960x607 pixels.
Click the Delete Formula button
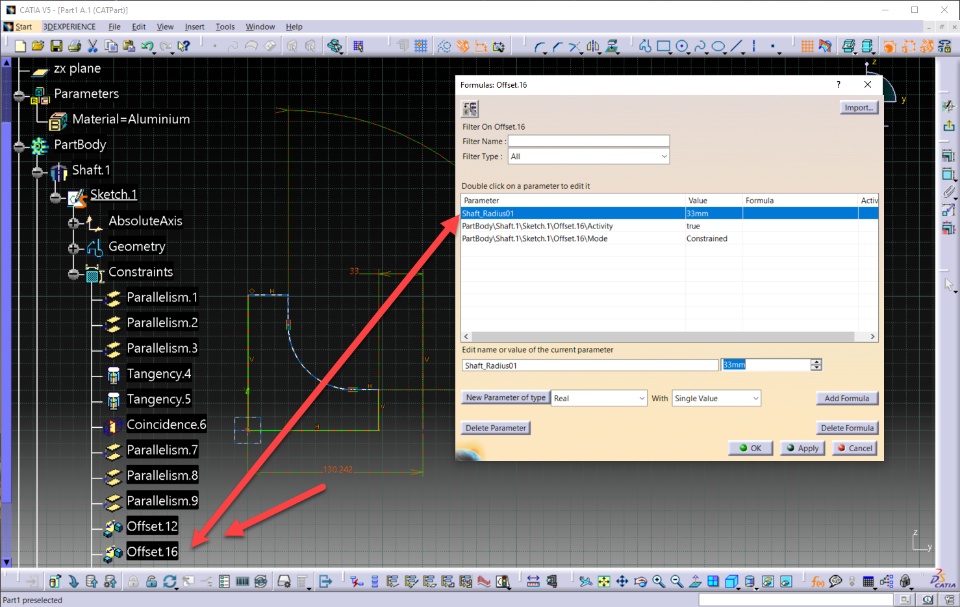847,428
